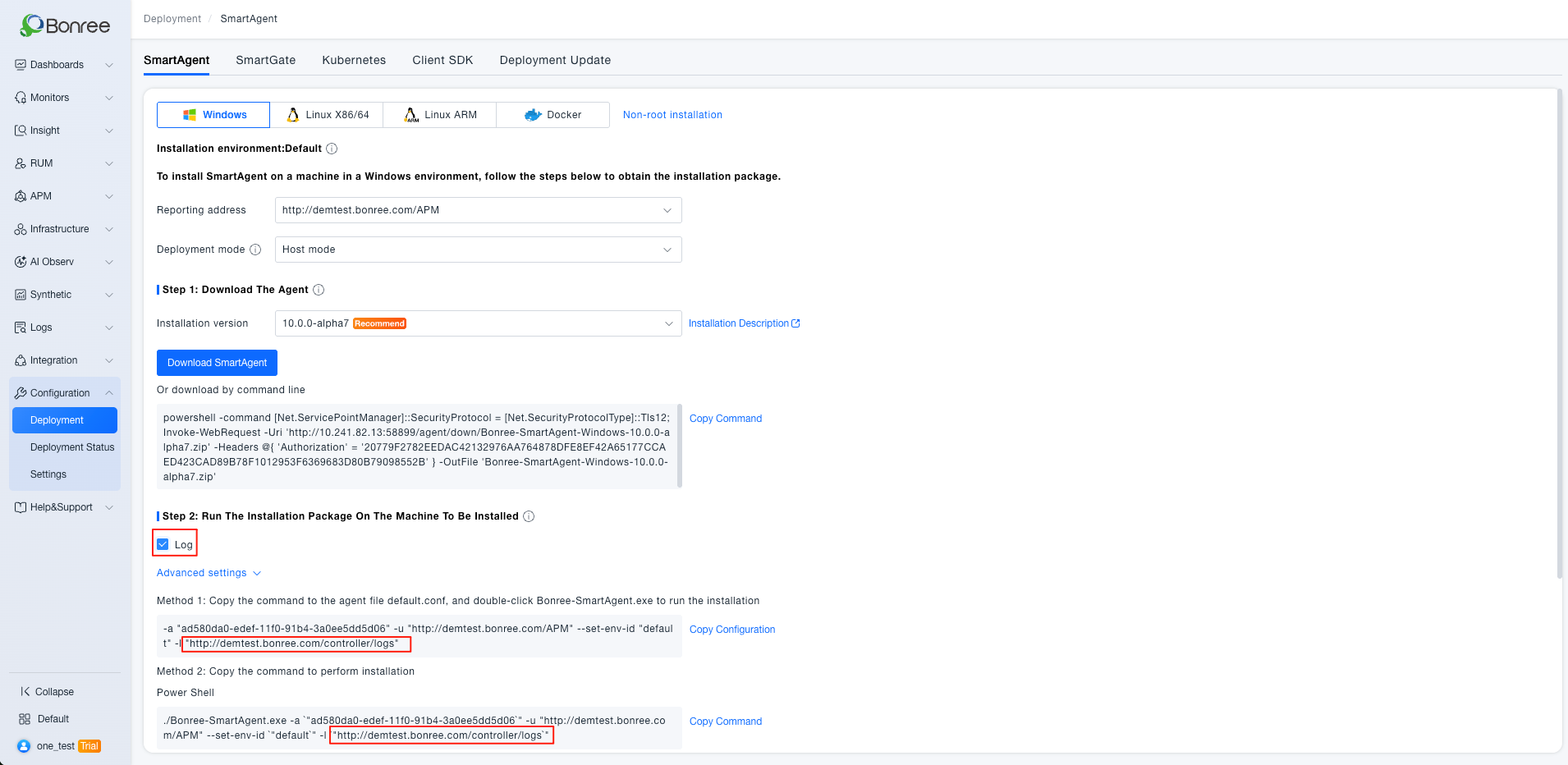1568x765 pixels.
Task: Click the APM sidebar icon
Action: click(x=21, y=196)
